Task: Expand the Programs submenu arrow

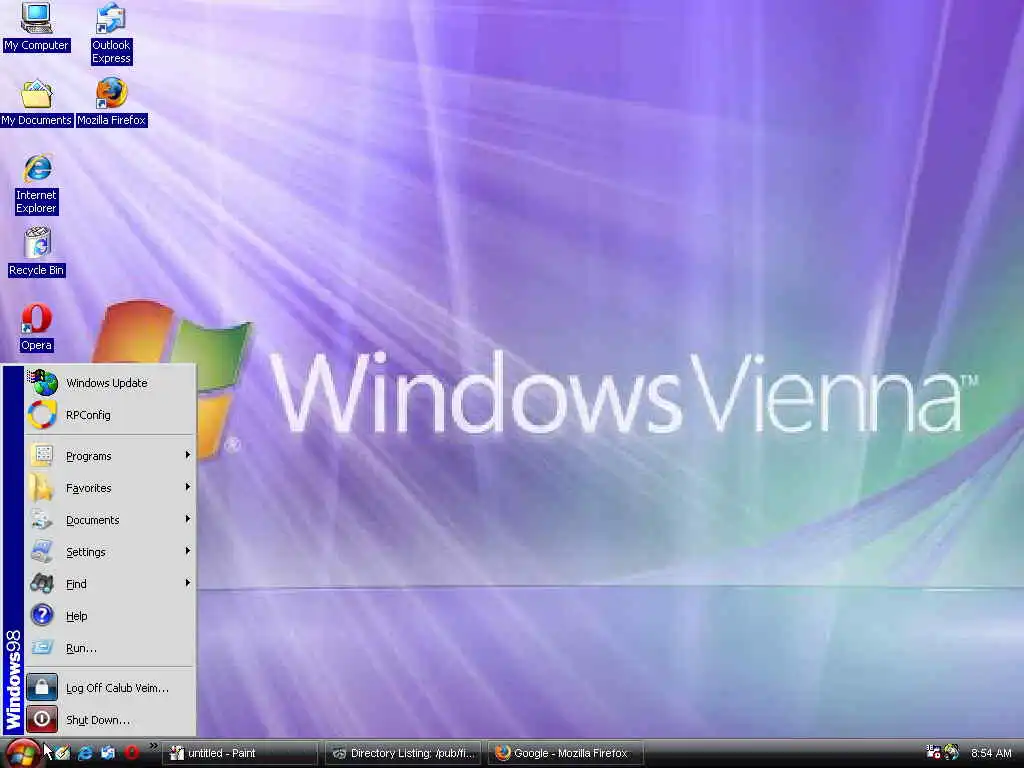Action: (x=187, y=455)
